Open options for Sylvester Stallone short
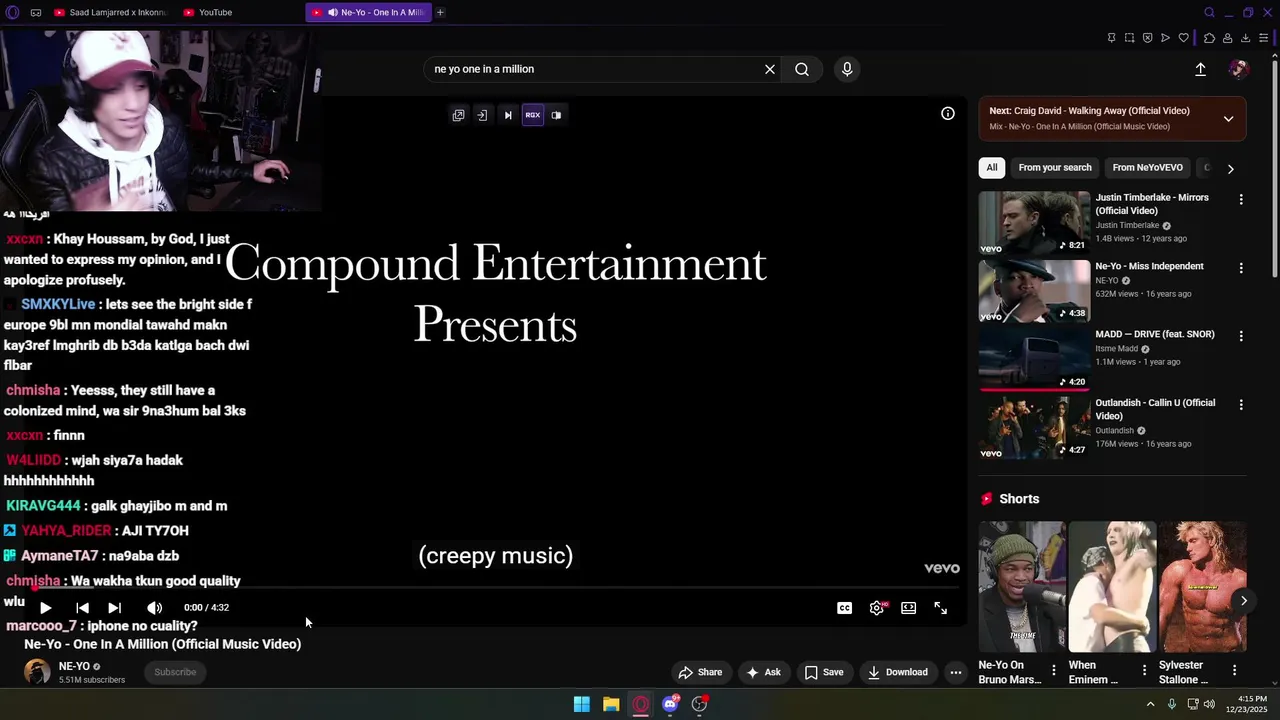This screenshot has width=1280, height=720. [x=1234, y=670]
